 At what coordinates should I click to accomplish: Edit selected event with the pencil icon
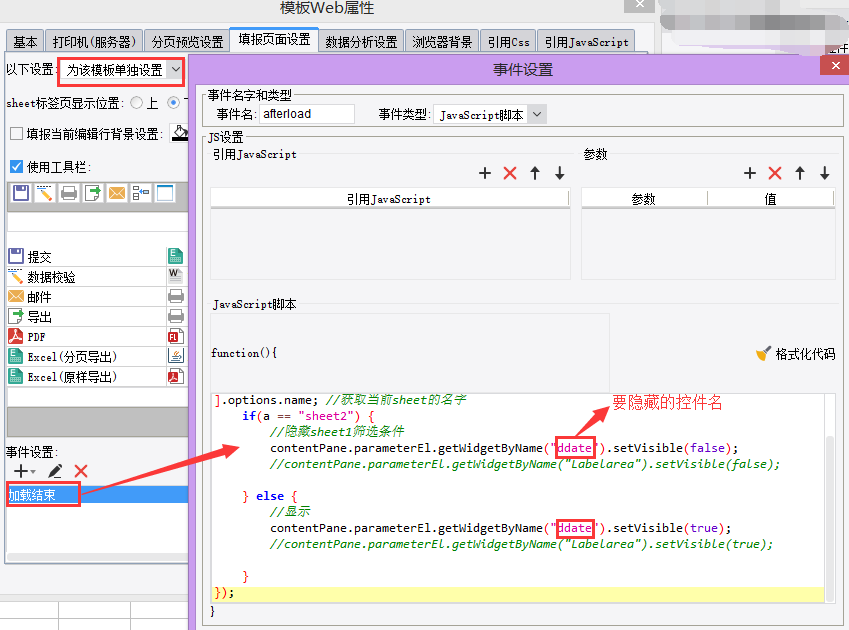point(56,471)
